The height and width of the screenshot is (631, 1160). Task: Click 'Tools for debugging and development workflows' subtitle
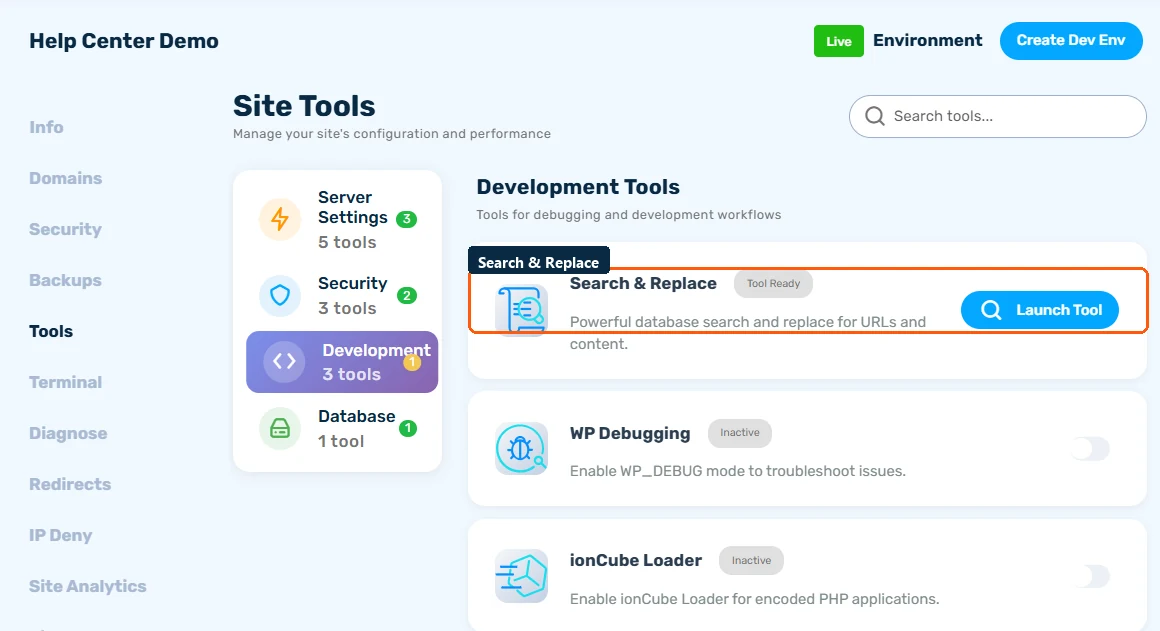pos(629,215)
